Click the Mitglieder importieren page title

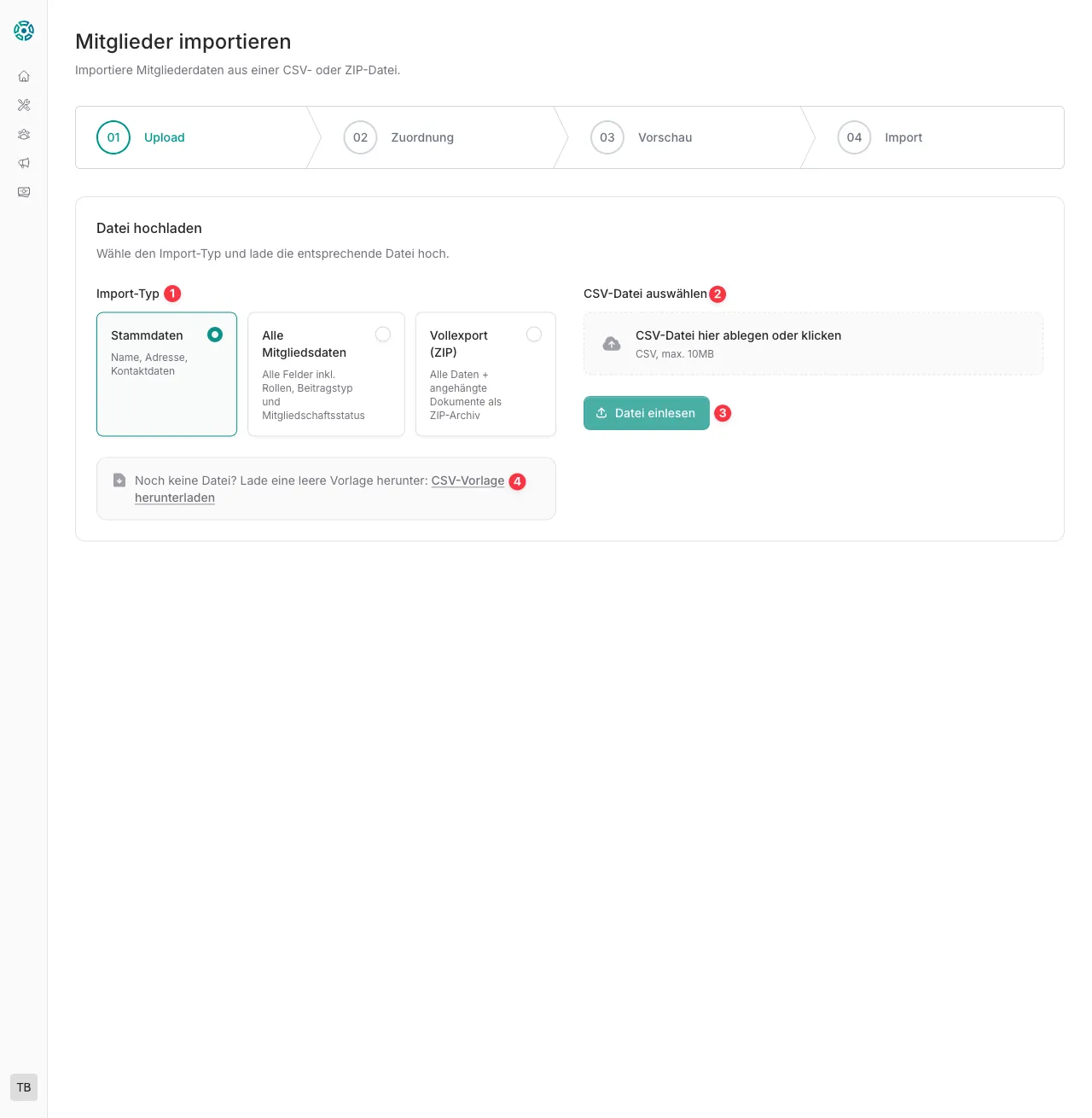(x=183, y=42)
